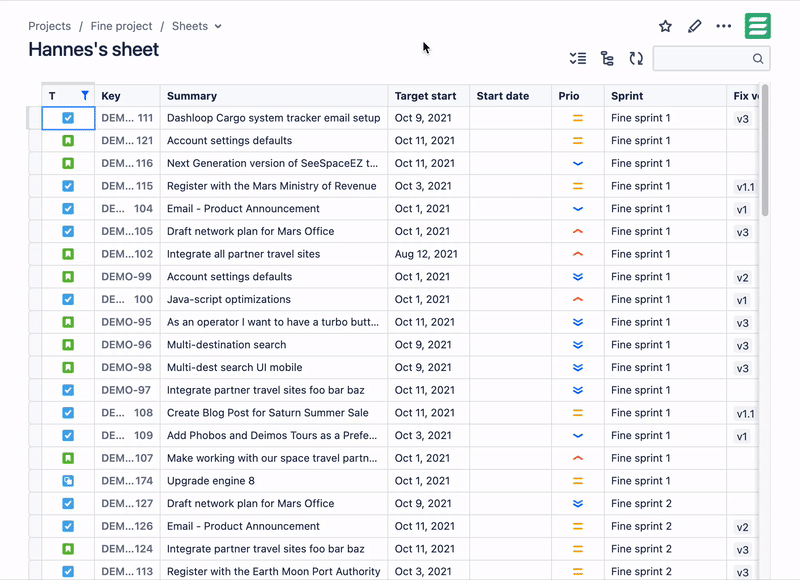Image resolution: width=800 pixels, height=580 pixels.
Task: Switch to hierarchy view using the tree icon
Action: pos(607,59)
